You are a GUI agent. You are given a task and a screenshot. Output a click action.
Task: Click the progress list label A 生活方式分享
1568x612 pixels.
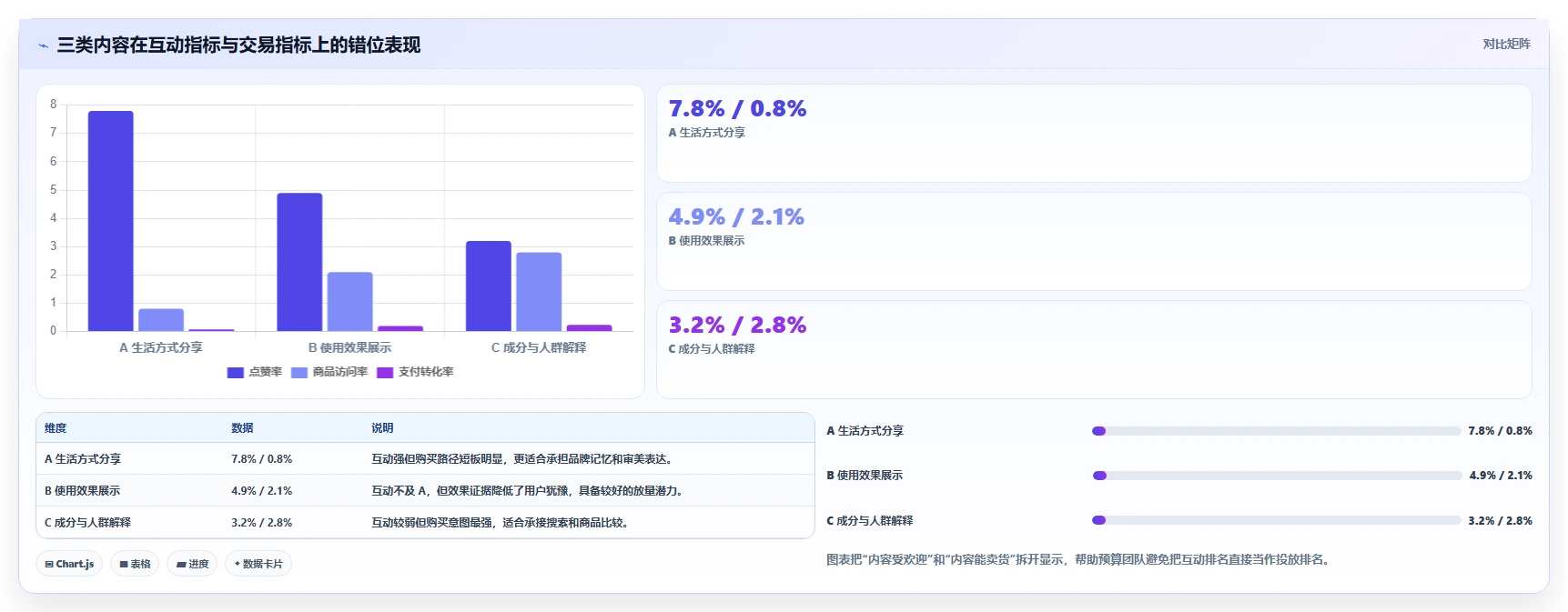click(x=865, y=431)
